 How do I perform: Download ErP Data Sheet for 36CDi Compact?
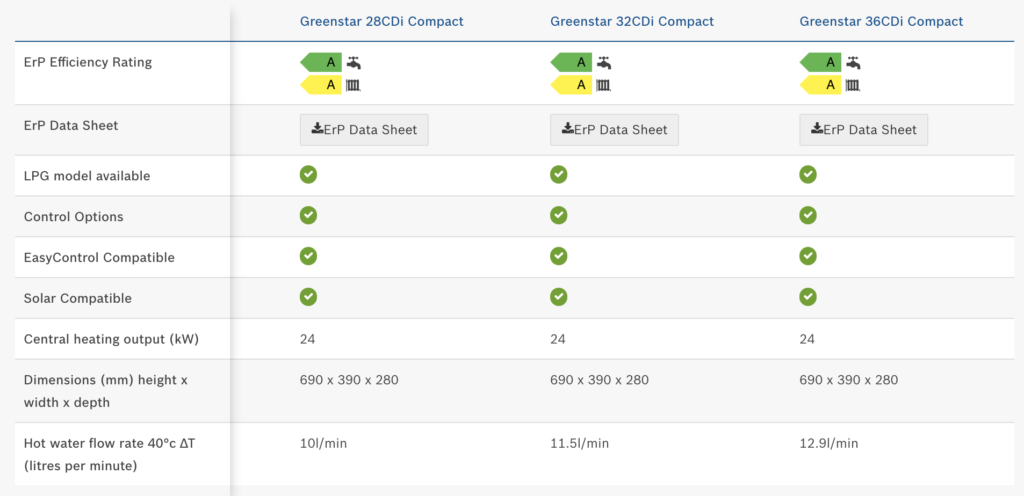(x=863, y=129)
